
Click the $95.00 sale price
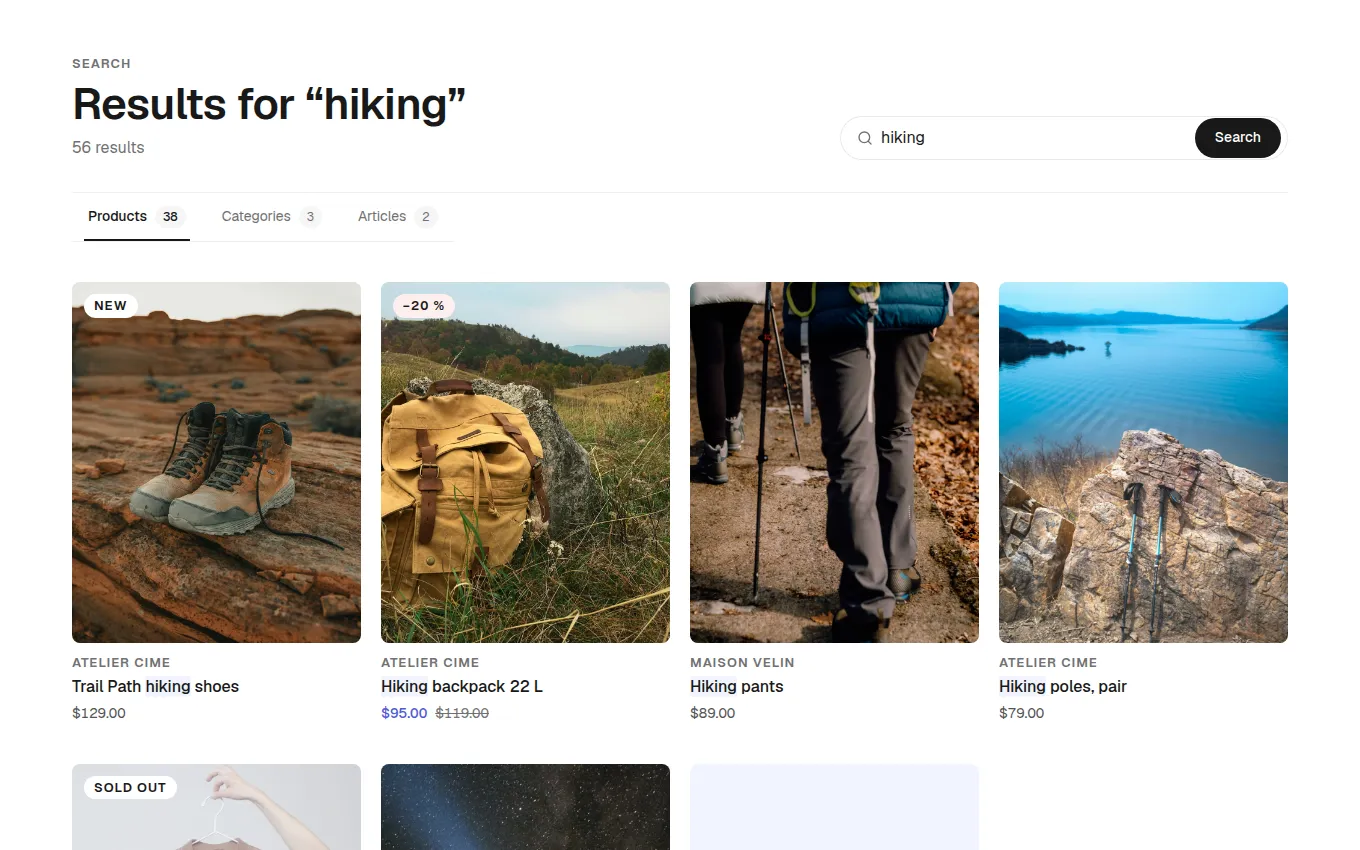[x=404, y=713]
